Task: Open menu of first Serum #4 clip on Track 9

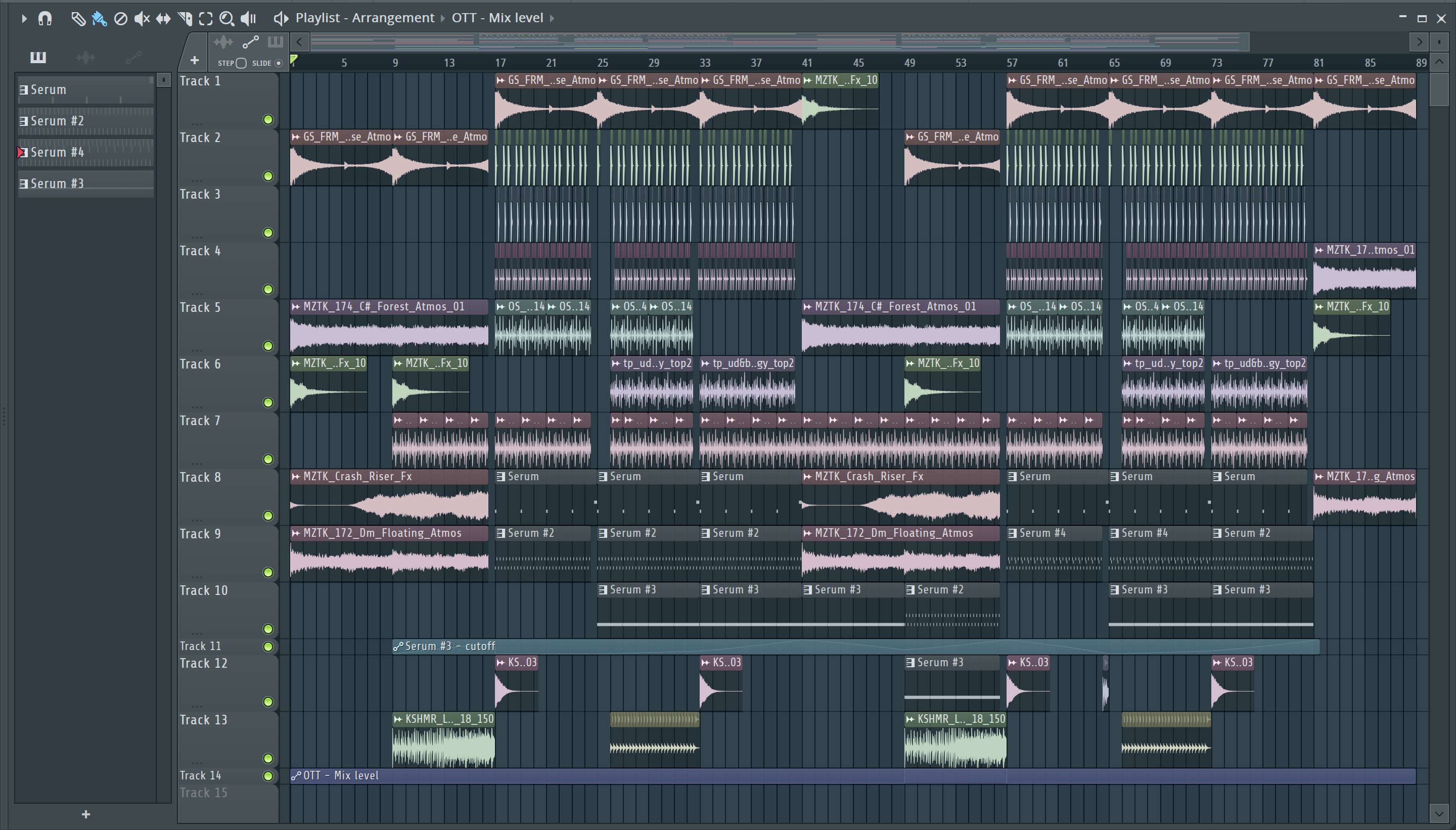Action: [x=1013, y=533]
